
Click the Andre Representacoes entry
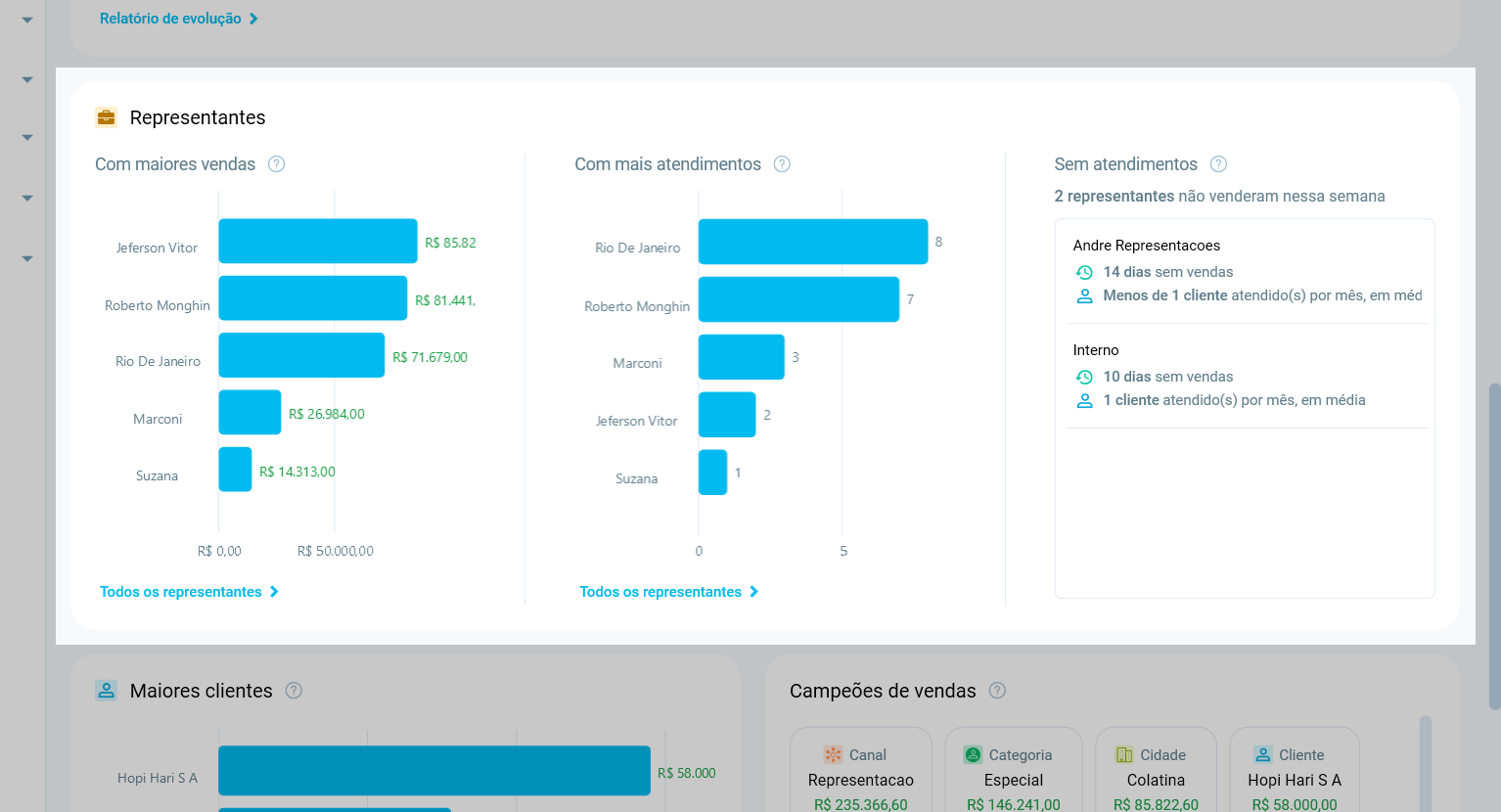coord(1247,271)
